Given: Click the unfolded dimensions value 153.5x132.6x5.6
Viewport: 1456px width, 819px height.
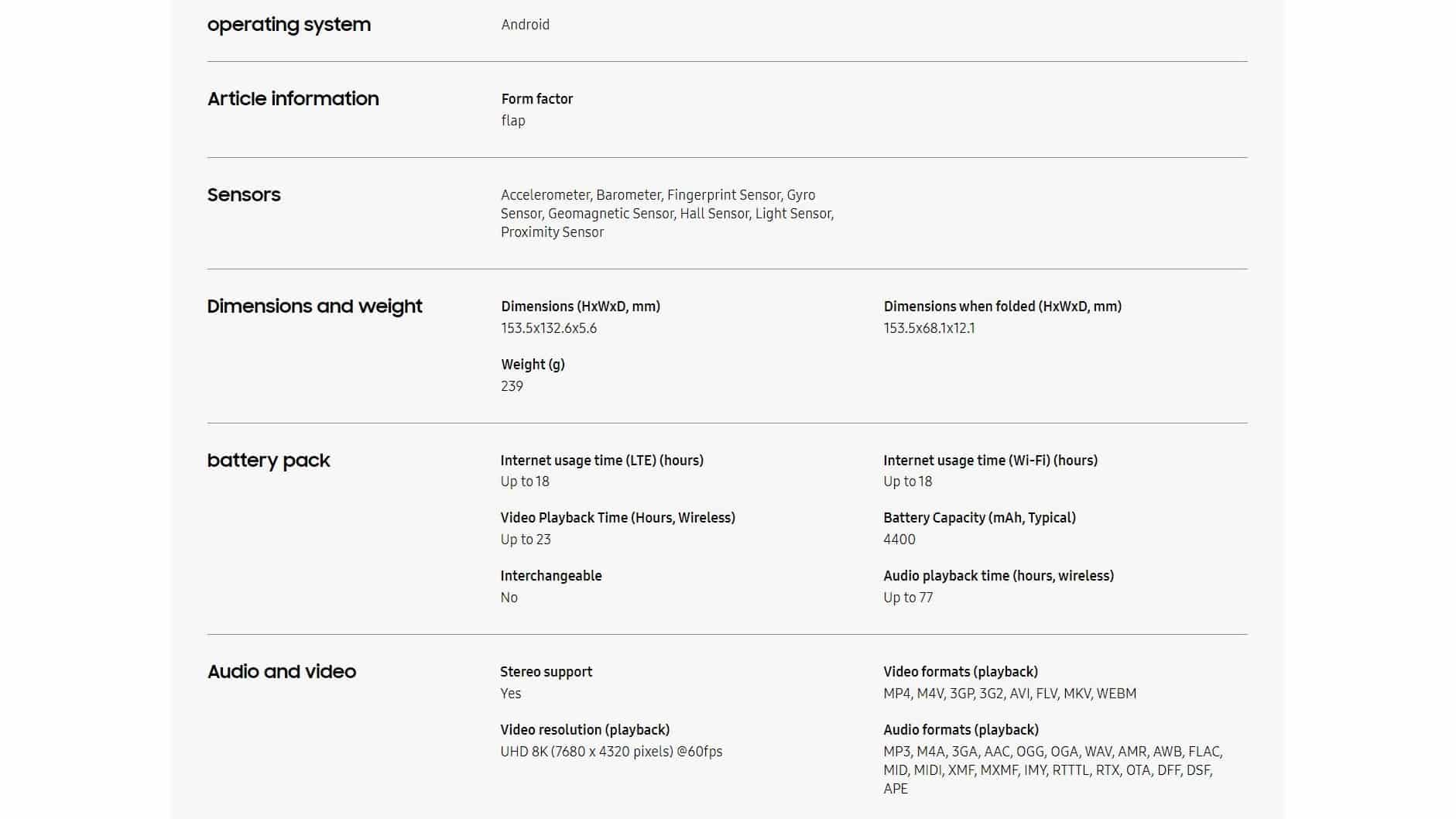Looking at the screenshot, I should (x=548, y=328).
